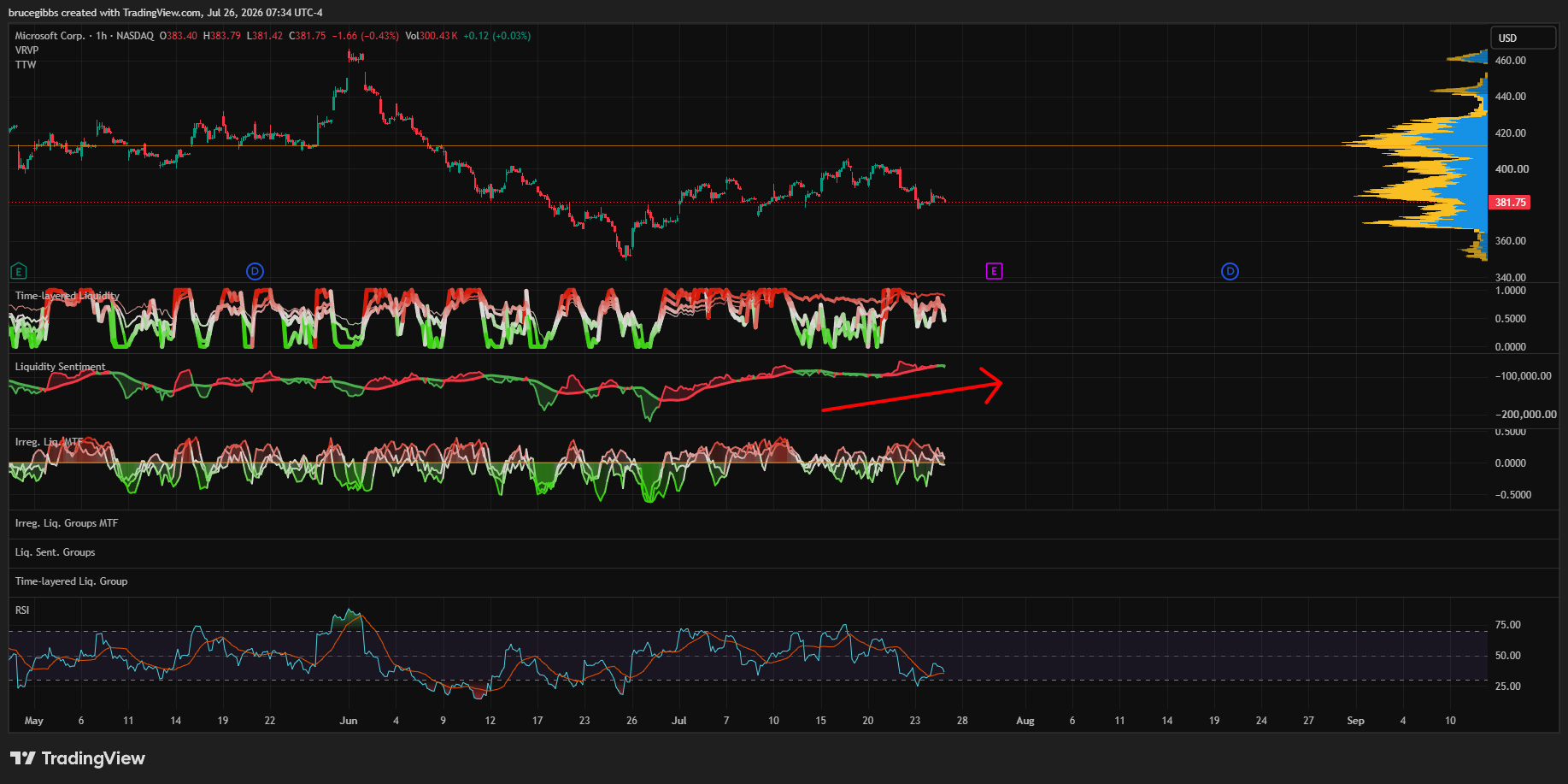Click the RSI 25.00 scale label
The image size is (1568, 784).
(x=1507, y=687)
